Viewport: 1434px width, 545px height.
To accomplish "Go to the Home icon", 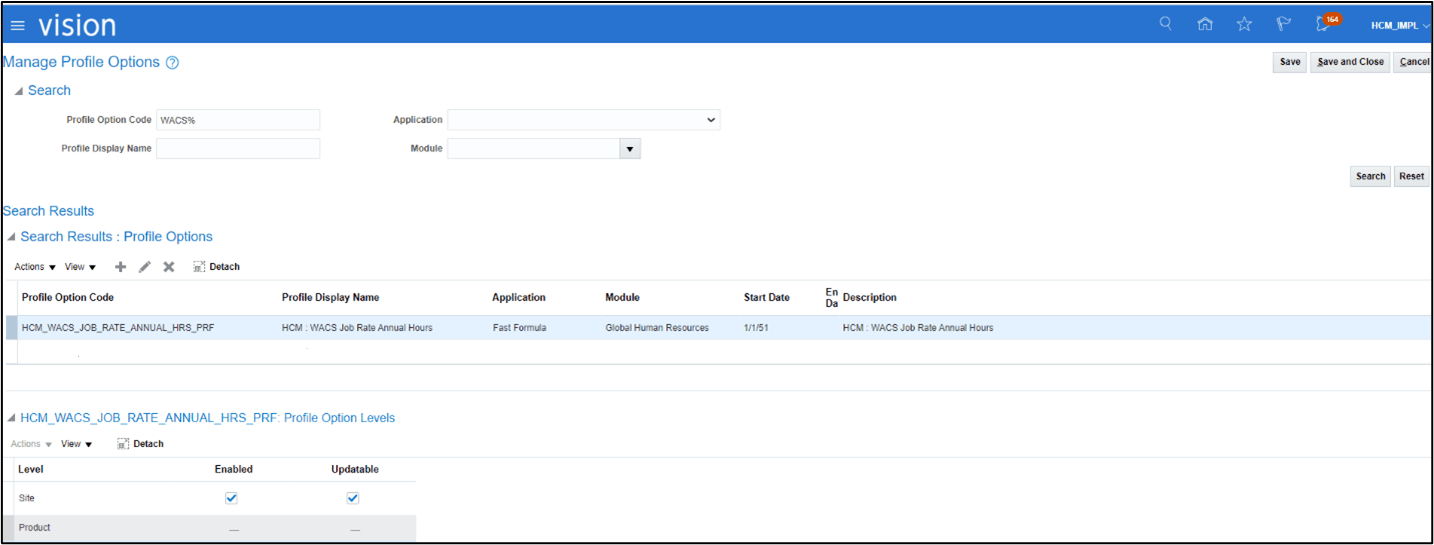I will click(x=1205, y=24).
